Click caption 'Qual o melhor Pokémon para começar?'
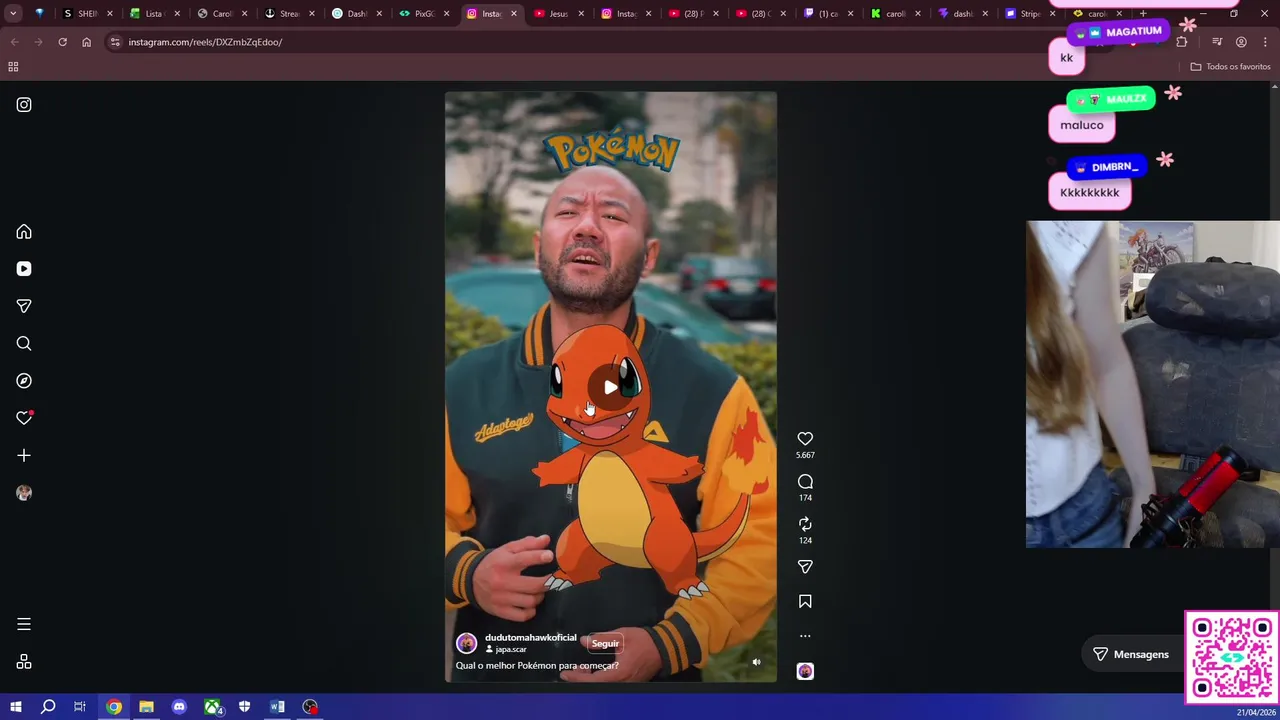 tap(537, 666)
